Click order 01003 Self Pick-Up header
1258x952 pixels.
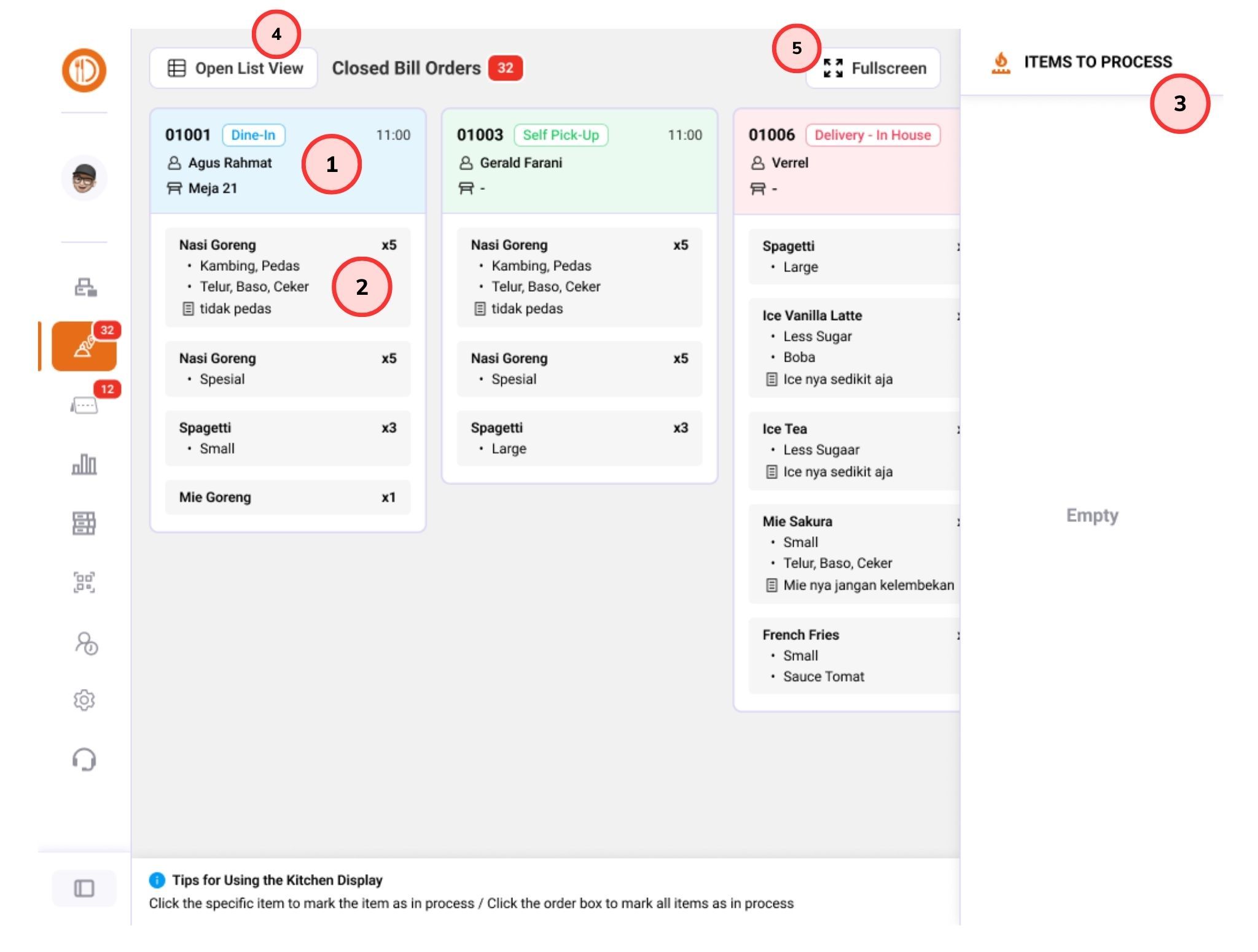pos(579,162)
